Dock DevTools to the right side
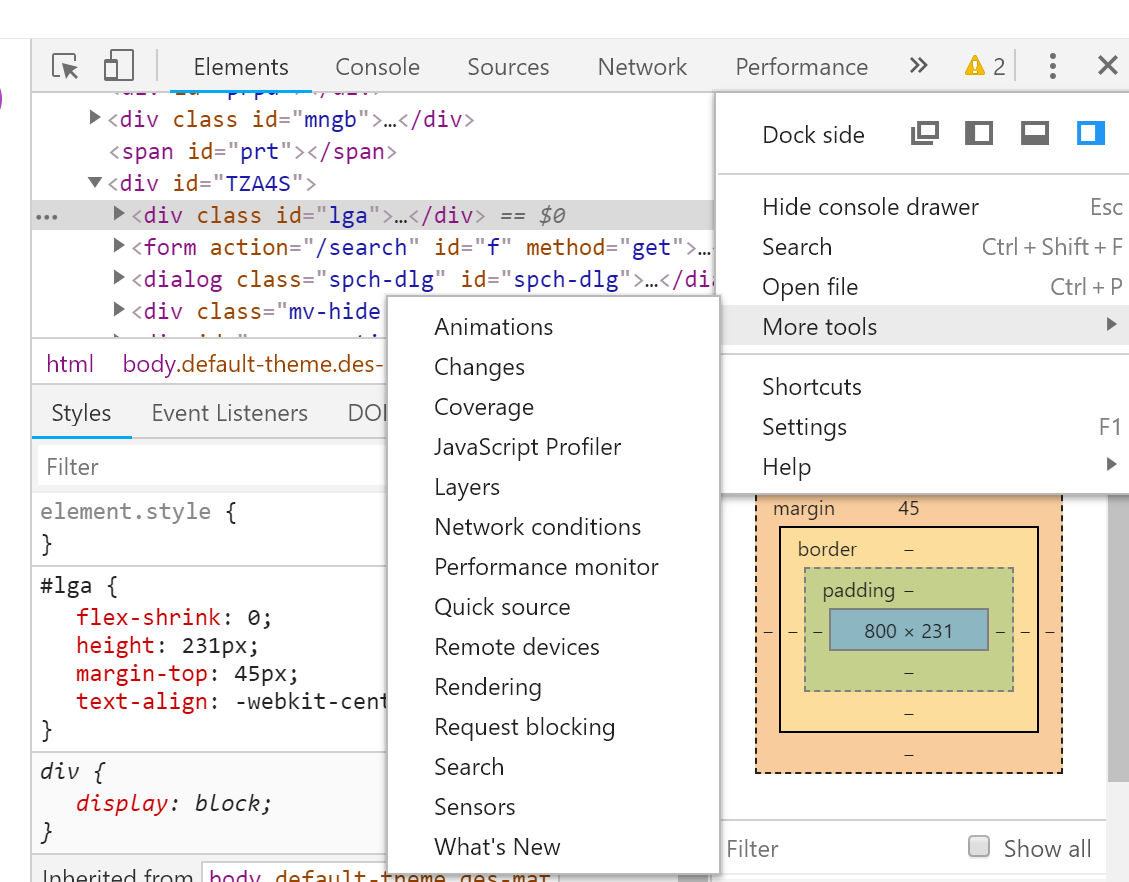This screenshot has width=1129, height=882. click(x=1091, y=134)
